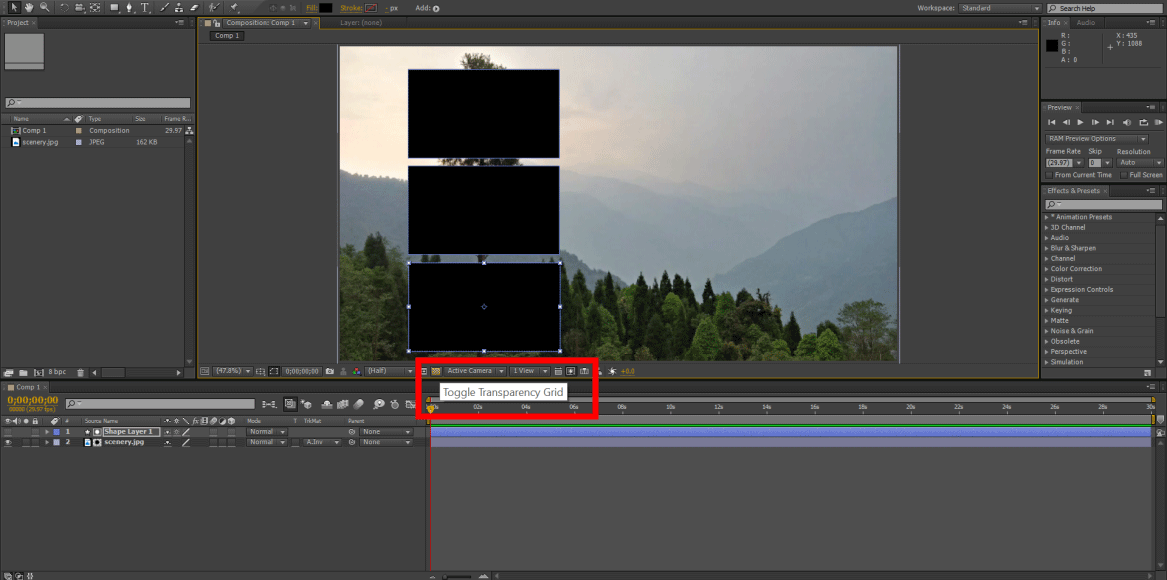Delete selected project item with trash icon
Image resolution: width=1167 pixels, height=580 pixels.
pos(80,372)
